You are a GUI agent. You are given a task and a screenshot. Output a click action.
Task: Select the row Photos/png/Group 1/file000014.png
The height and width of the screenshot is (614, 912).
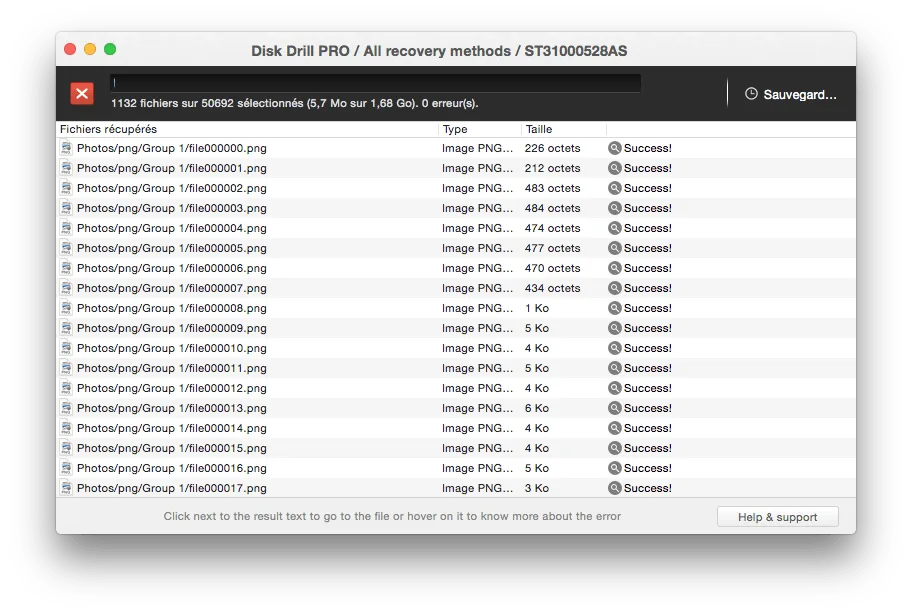tap(456, 429)
